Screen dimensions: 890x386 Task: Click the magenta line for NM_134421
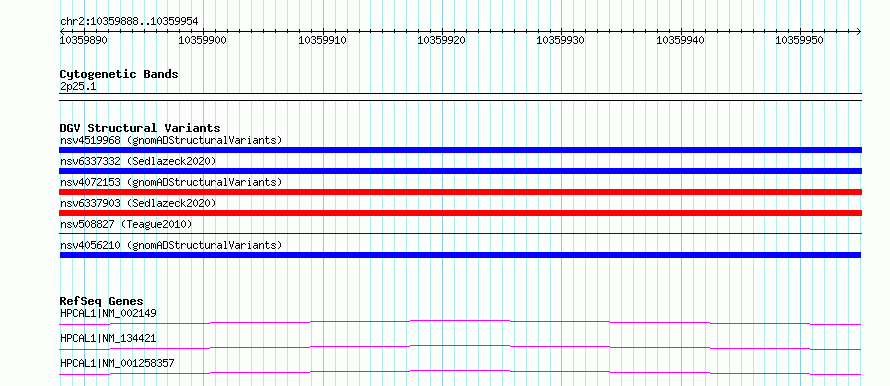point(460,347)
